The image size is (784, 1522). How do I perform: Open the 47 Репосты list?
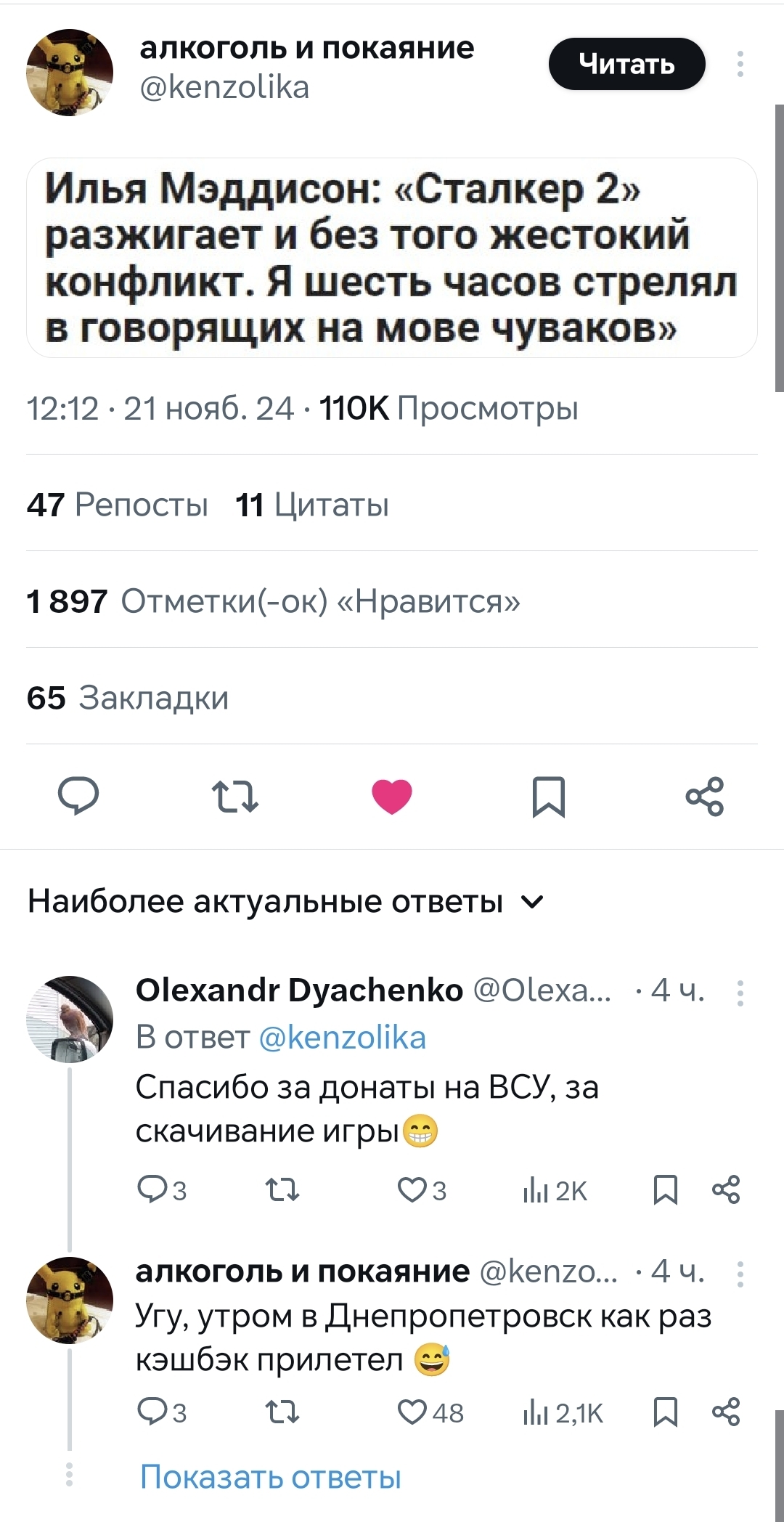pyautogui.click(x=118, y=504)
